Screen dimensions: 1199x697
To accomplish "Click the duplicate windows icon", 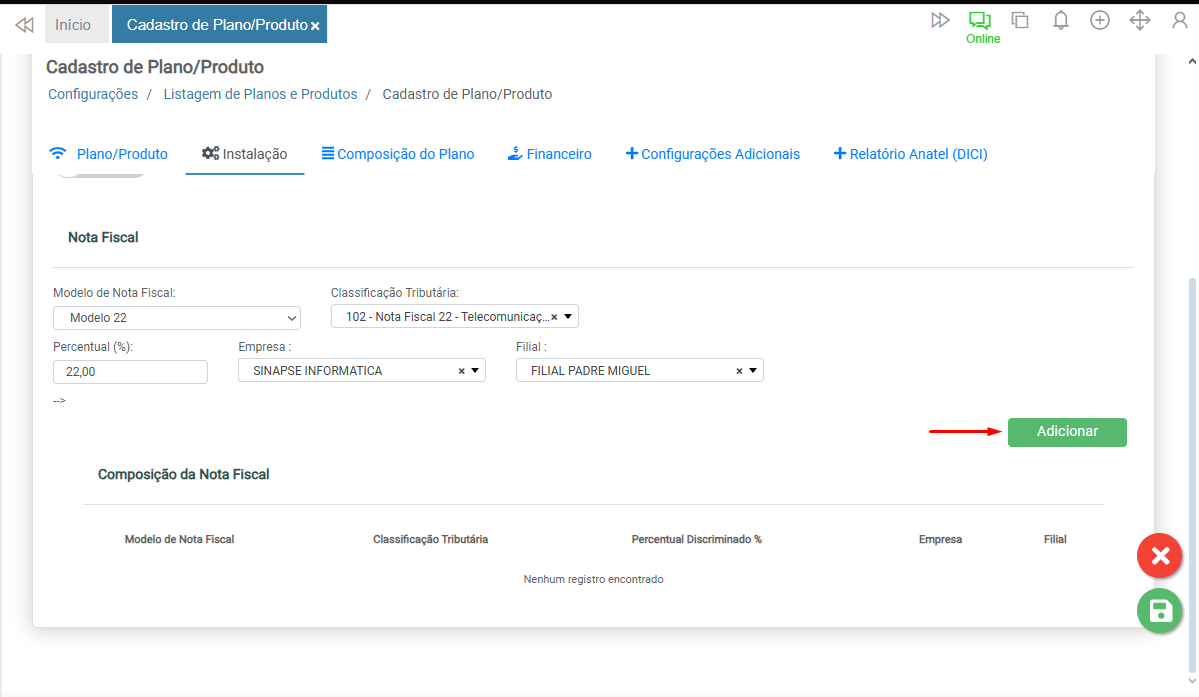I will click(x=1020, y=20).
